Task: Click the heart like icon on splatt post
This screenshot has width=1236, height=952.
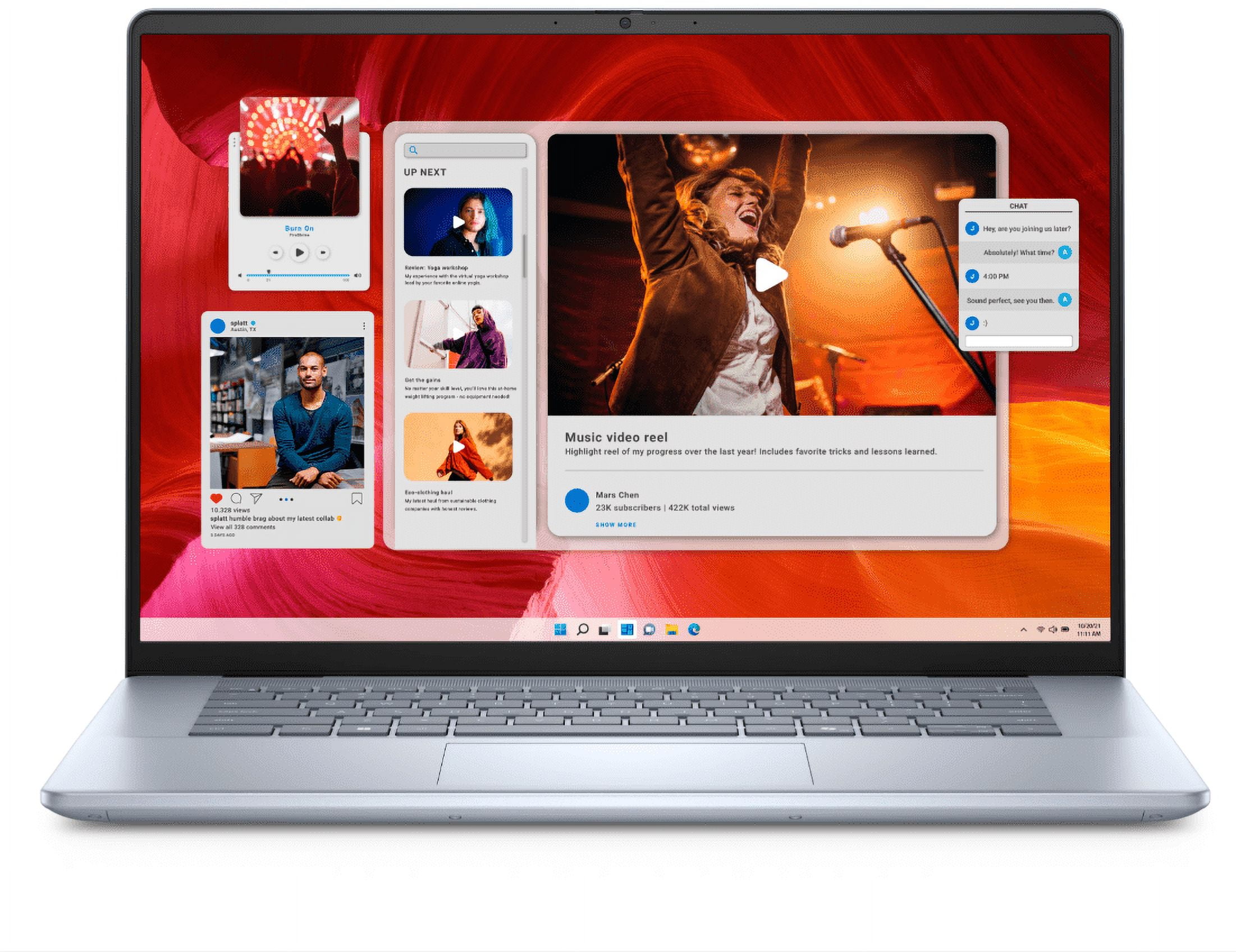Action: point(216,498)
